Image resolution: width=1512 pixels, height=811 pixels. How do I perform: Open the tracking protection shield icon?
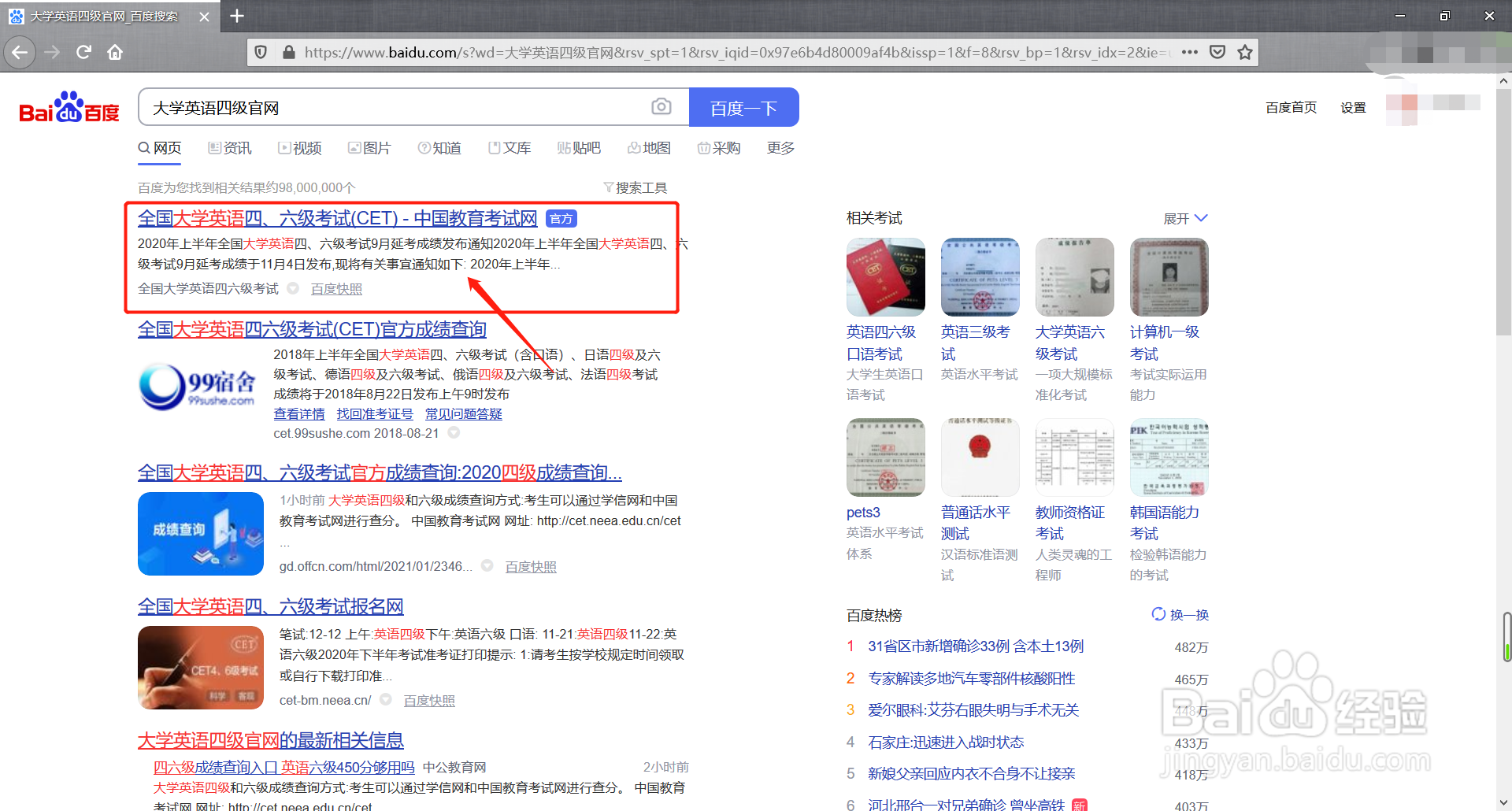click(261, 53)
